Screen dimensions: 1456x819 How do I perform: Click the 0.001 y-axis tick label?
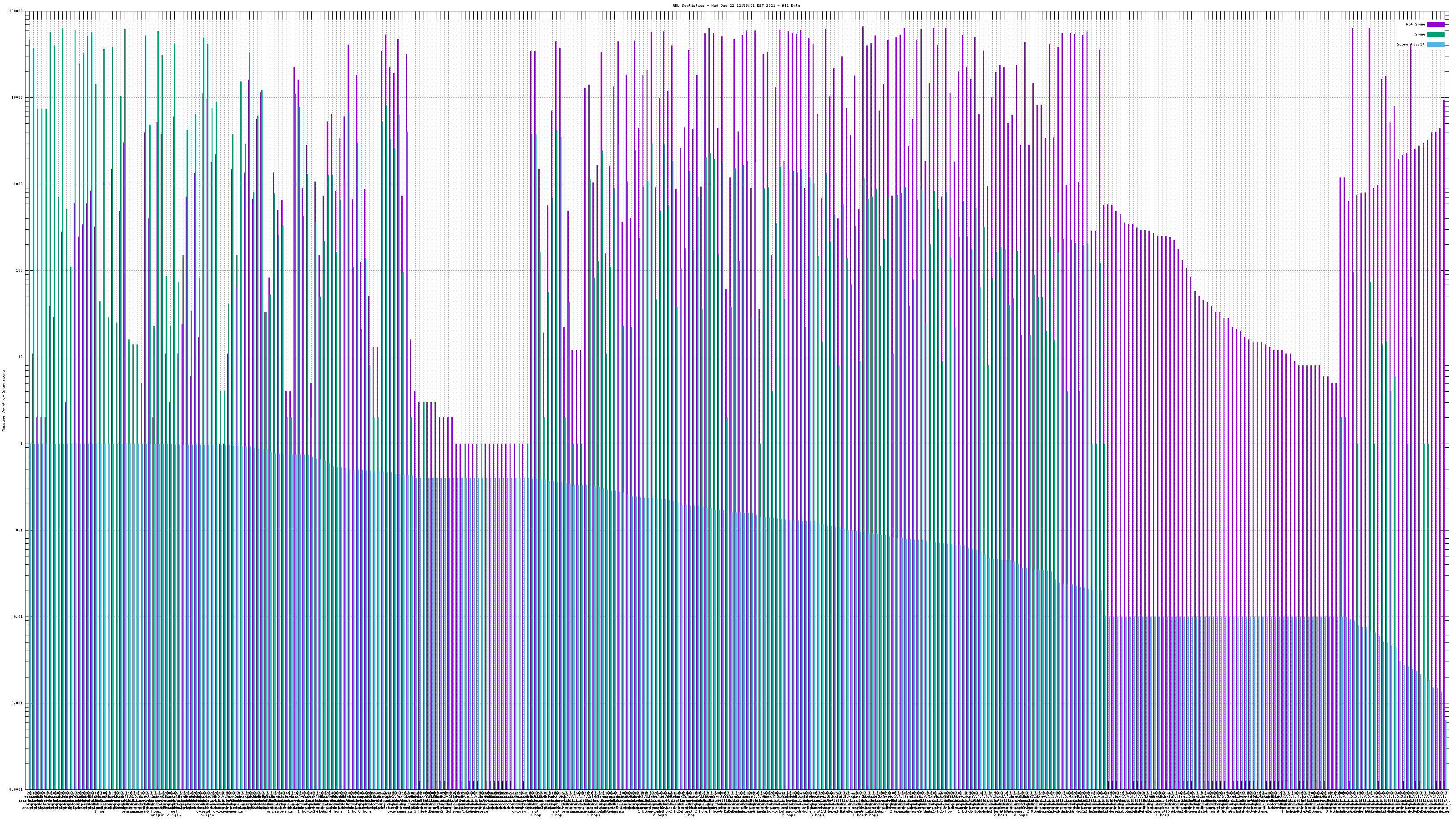18,703
